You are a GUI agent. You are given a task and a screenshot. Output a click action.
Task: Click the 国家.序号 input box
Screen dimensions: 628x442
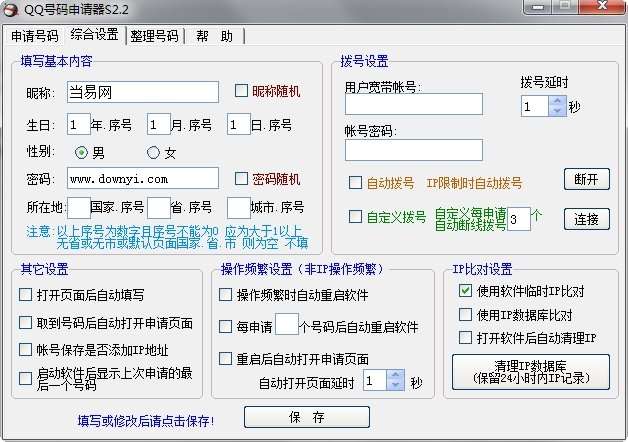click(x=78, y=208)
